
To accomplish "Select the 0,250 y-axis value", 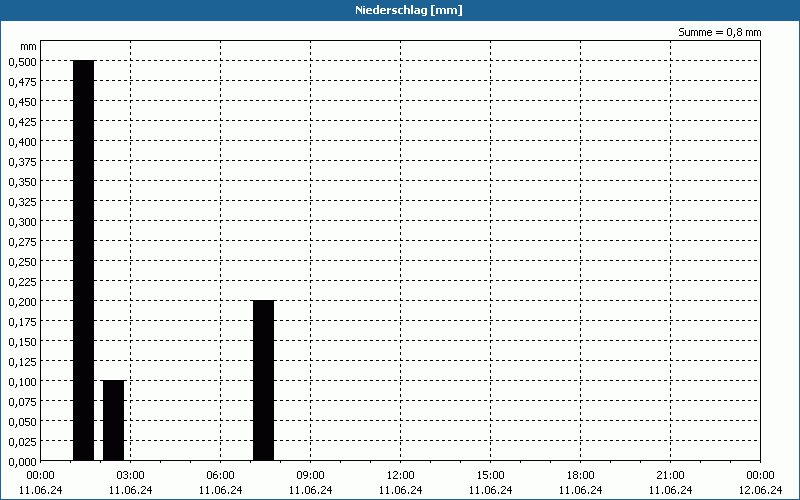I will pos(23,262).
